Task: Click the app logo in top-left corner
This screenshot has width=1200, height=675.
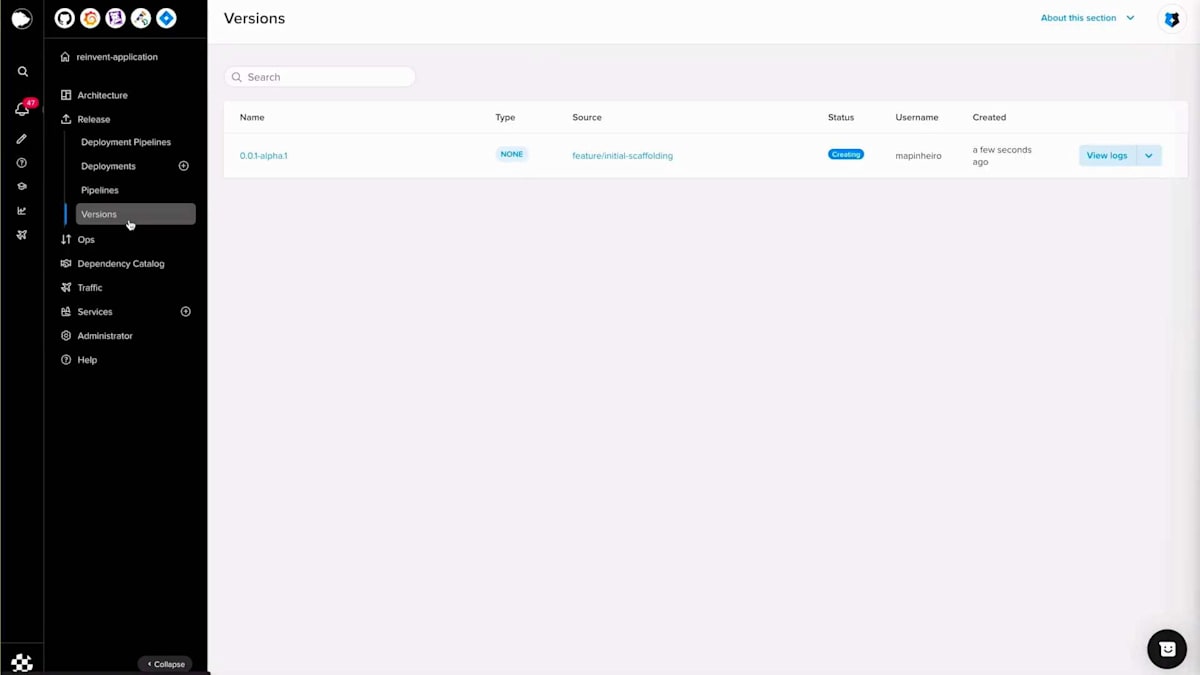Action: pyautogui.click(x=22, y=19)
